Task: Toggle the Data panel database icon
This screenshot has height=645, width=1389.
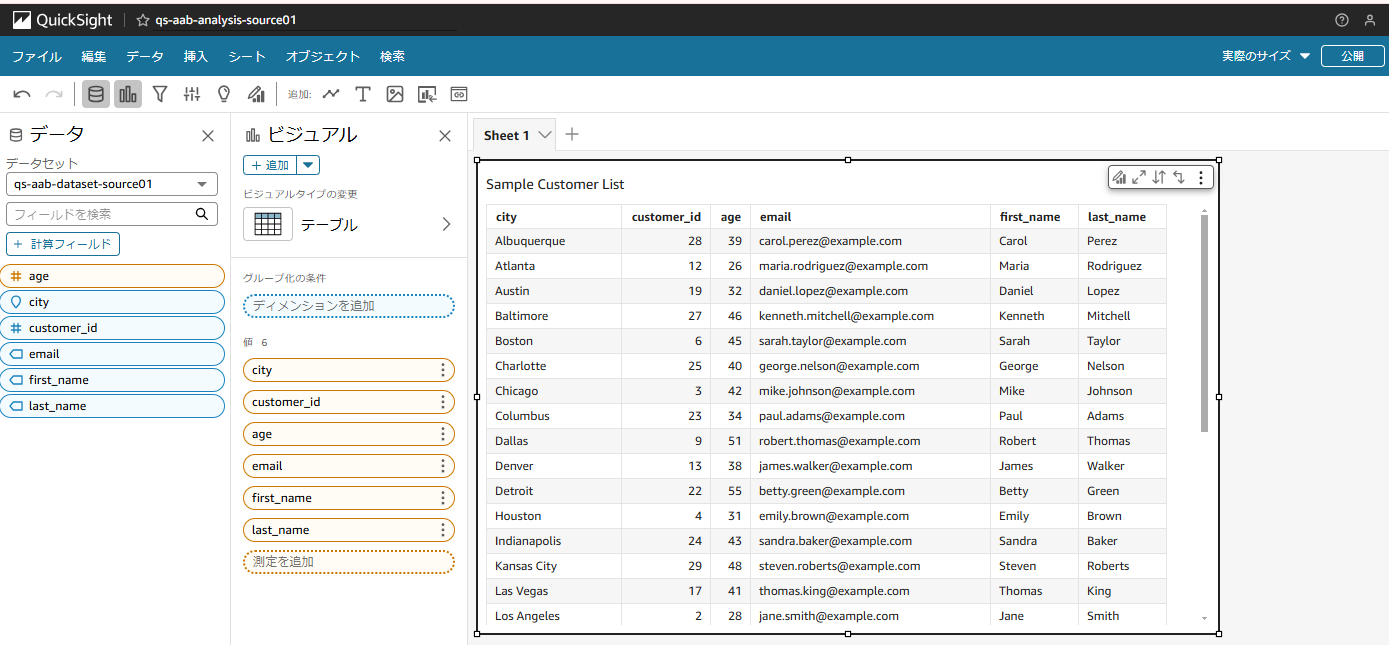Action: tap(96, 94)
